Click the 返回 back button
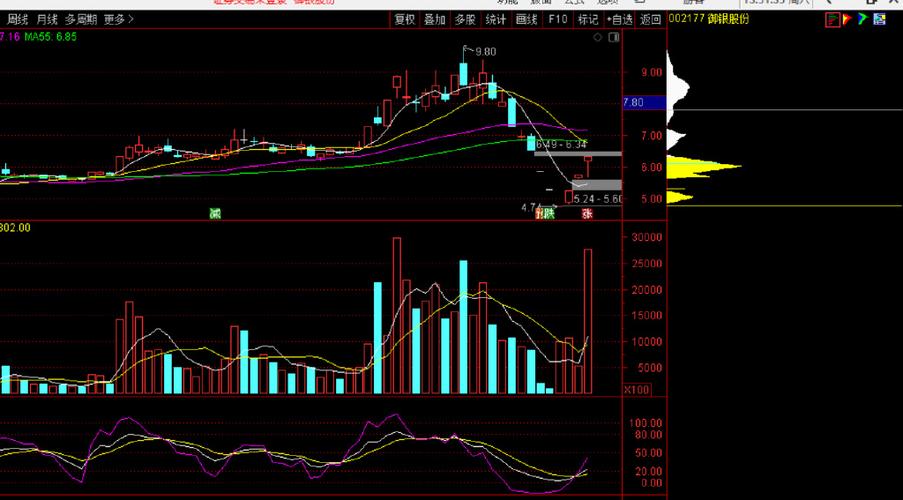Screen dimensions: 903x500 651,20
